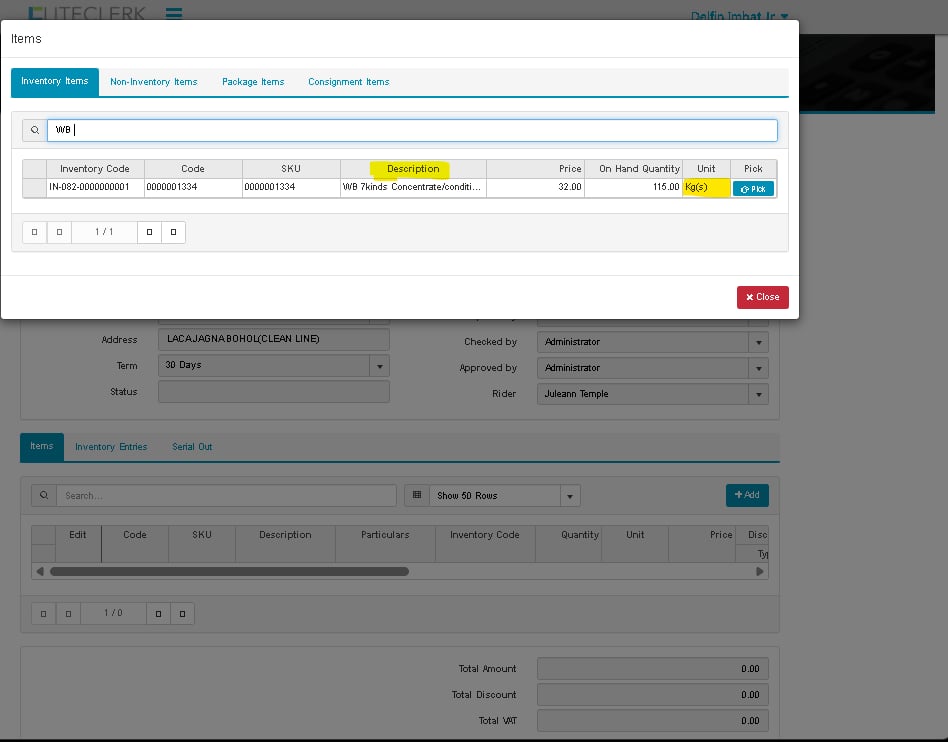Expand the Show 50 Rows dropdown

click(x=569, y=495)
